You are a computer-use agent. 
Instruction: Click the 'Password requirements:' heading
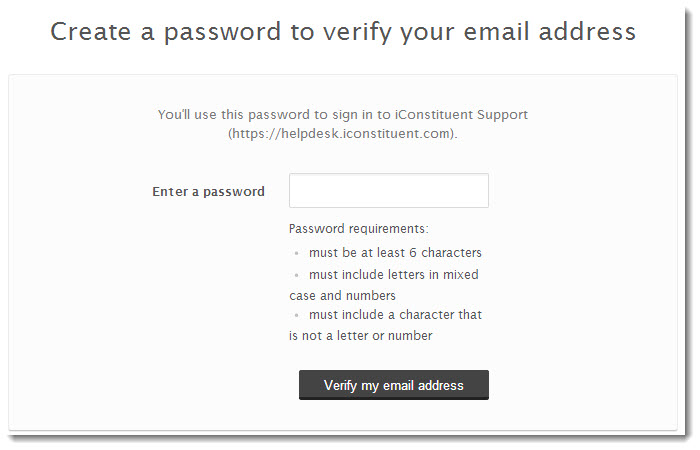coord(358,229)
